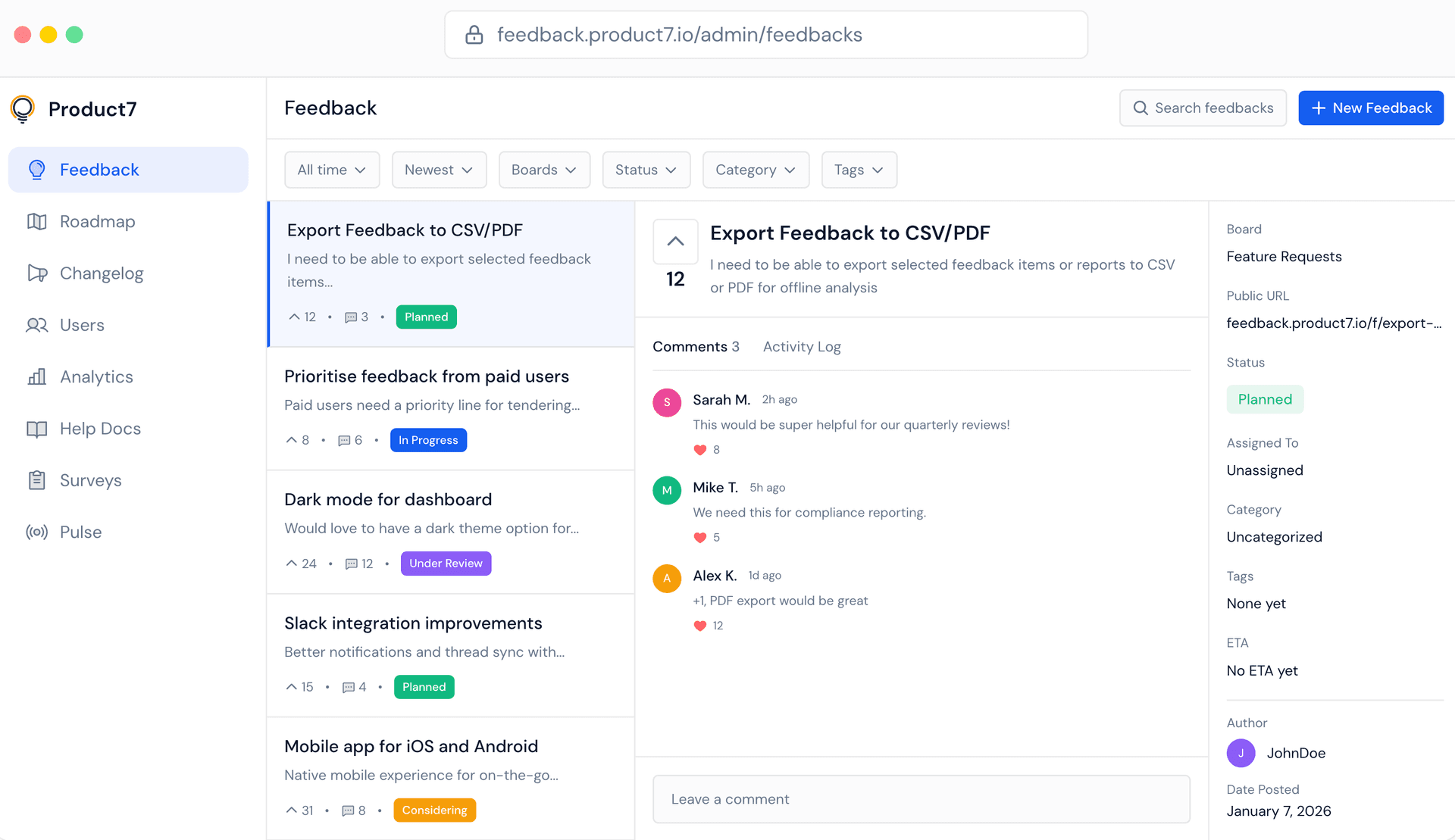Expand the Status filter dropdown
The height and width of the screenshot is (840, 1455).
(x=646, y=170)
